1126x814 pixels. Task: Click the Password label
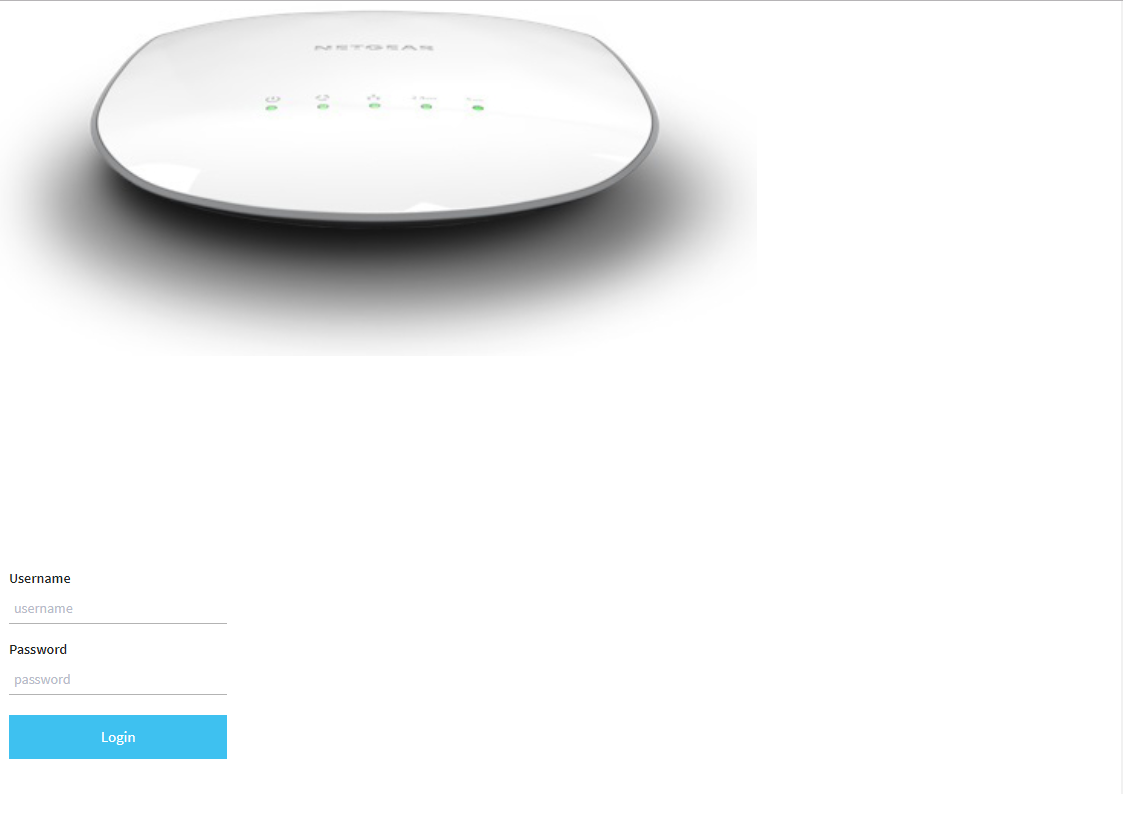click(x=38, y=650)
